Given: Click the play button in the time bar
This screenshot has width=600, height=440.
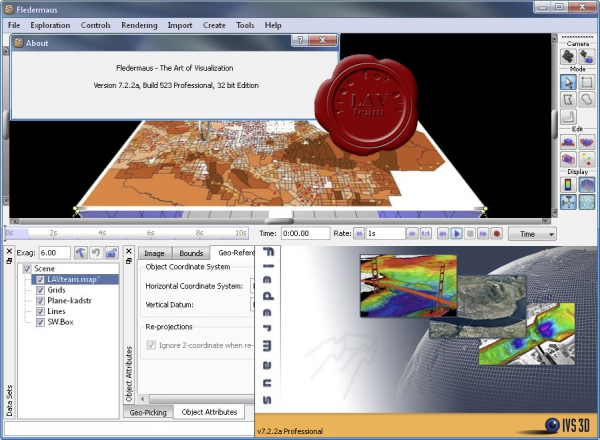Looking at the screenshot, I should pyautogui.click(x=456, y=233).
